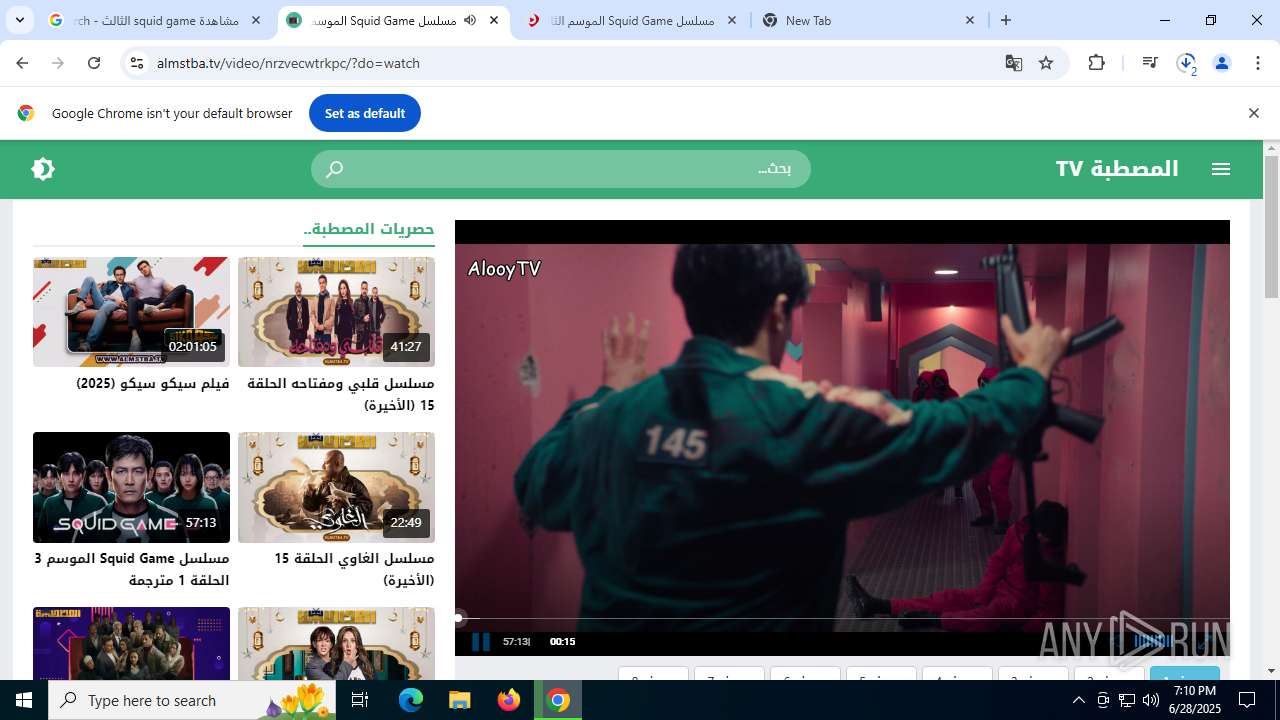Viewport: 1280px width, 720px height.
Task: Pause the video with the player pause button
Action: pyautogui.click(x=481, y=641)
